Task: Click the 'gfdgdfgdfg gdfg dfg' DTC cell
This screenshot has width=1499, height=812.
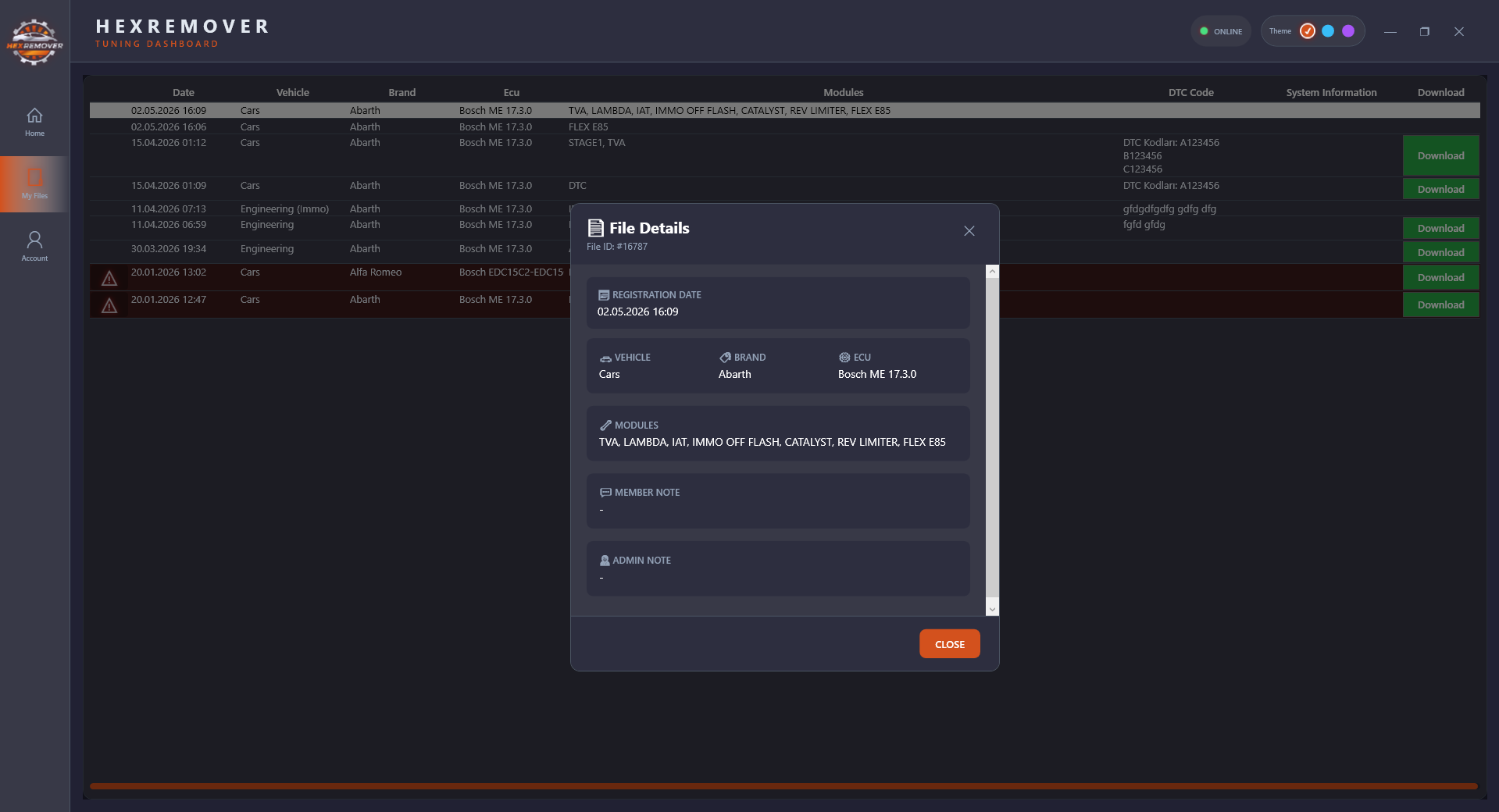Action: click(x=1169, y=209)
